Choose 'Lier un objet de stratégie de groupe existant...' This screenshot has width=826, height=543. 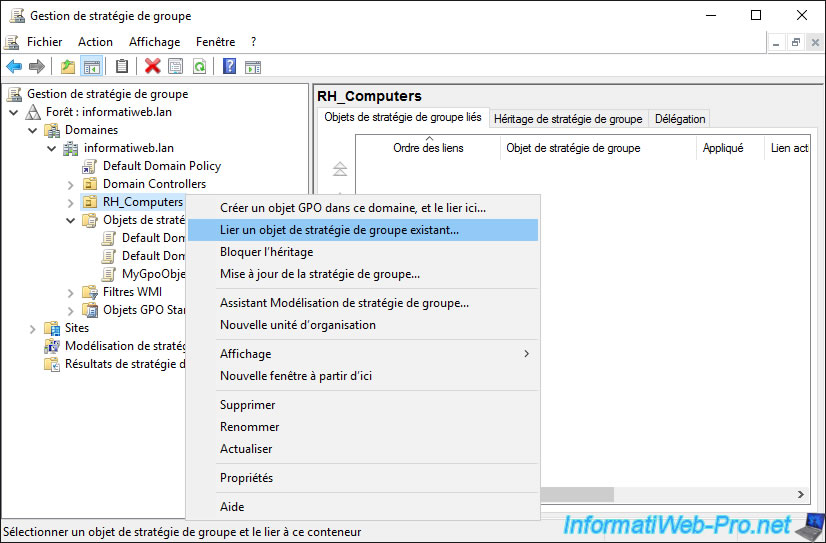pos(339,230)
